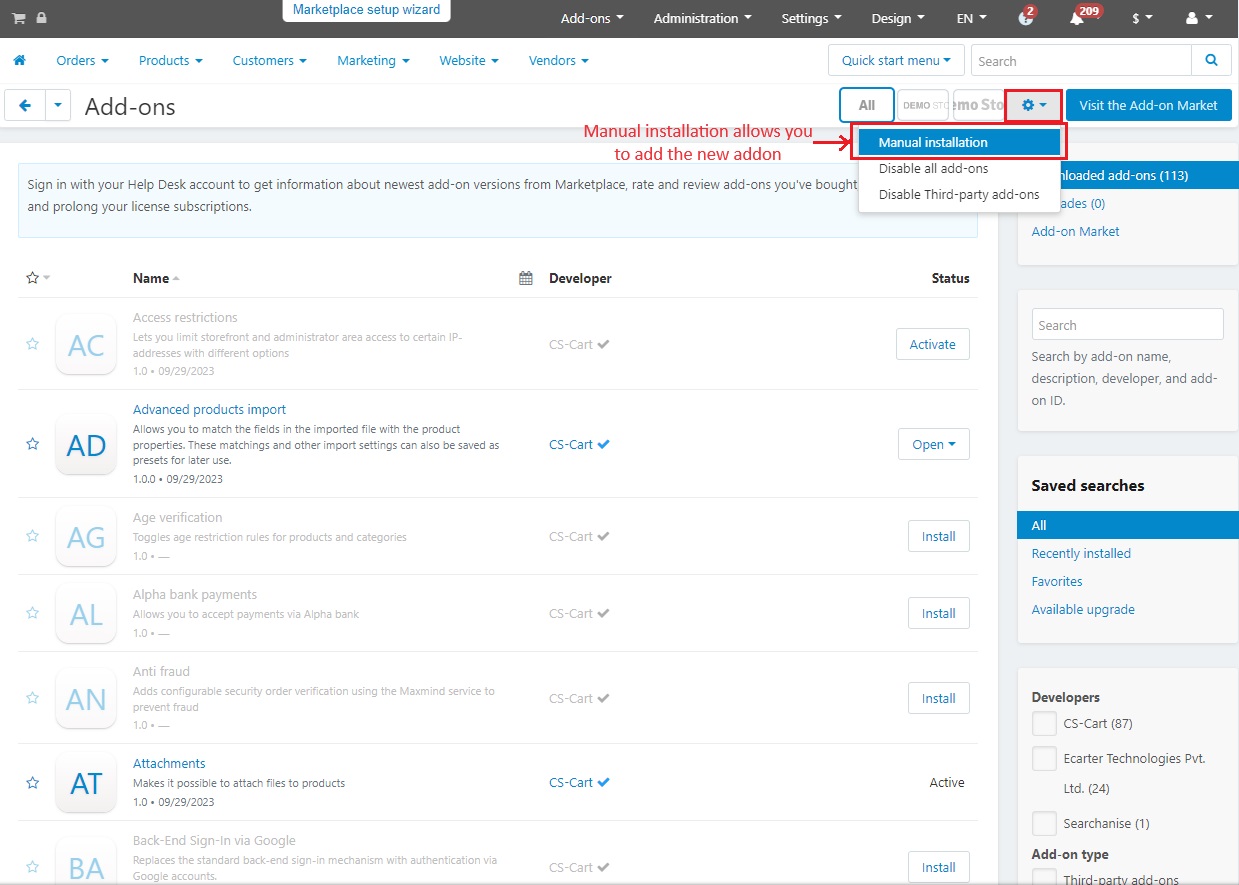Install Back-End Sign-In via Google add-on
The height and width of the screenshot is (885, 1239).
938,867
